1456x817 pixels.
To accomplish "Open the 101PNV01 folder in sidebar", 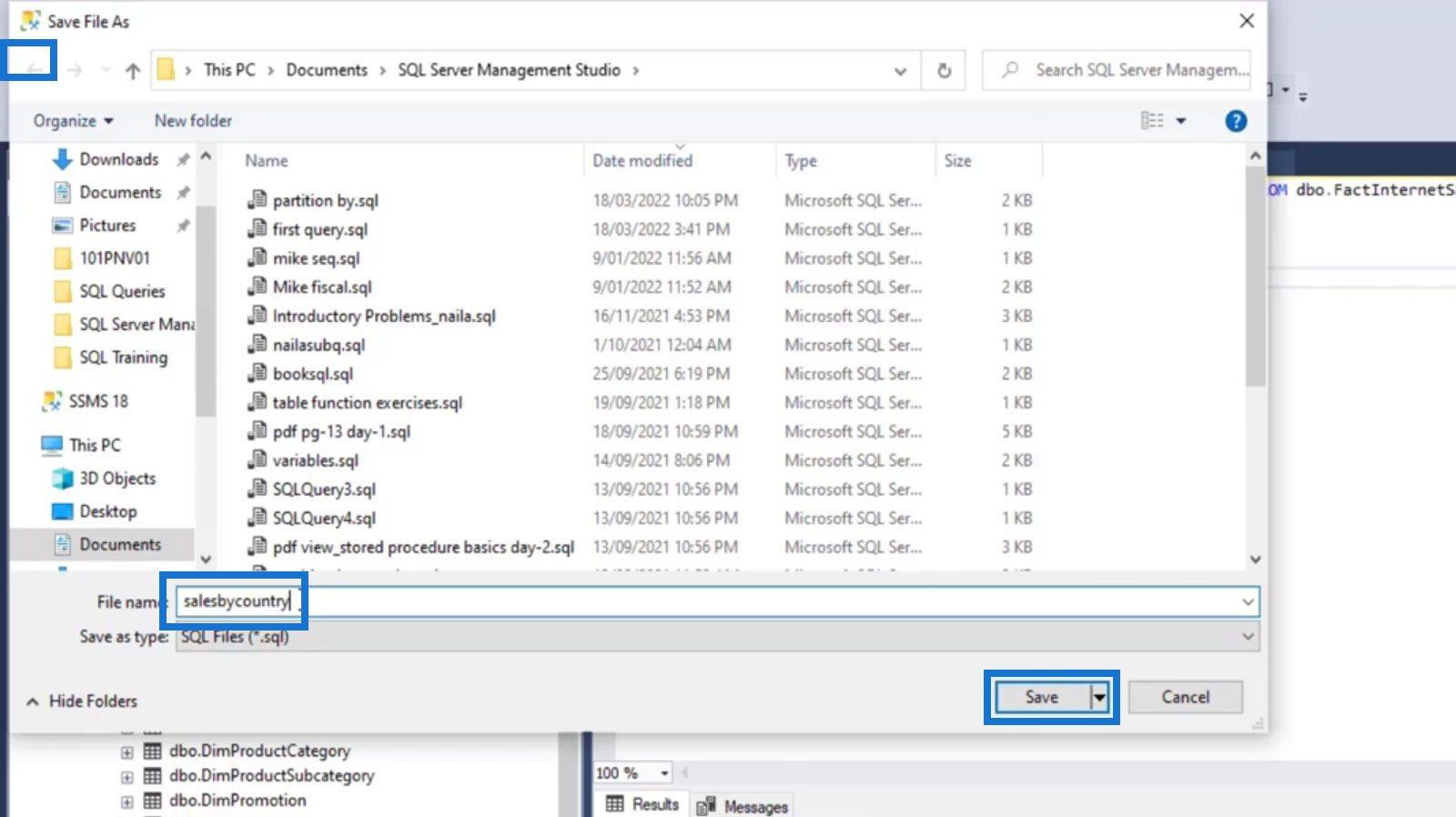I will tap(115, 257).
